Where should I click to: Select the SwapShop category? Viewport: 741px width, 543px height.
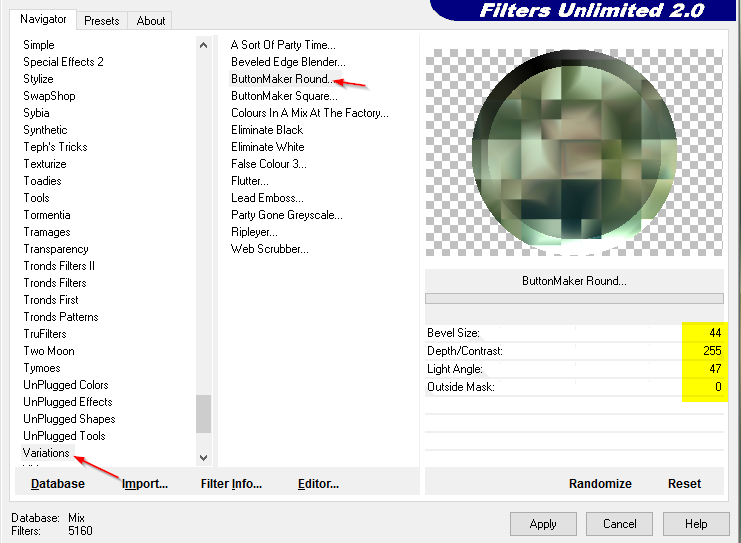point(49,96)
